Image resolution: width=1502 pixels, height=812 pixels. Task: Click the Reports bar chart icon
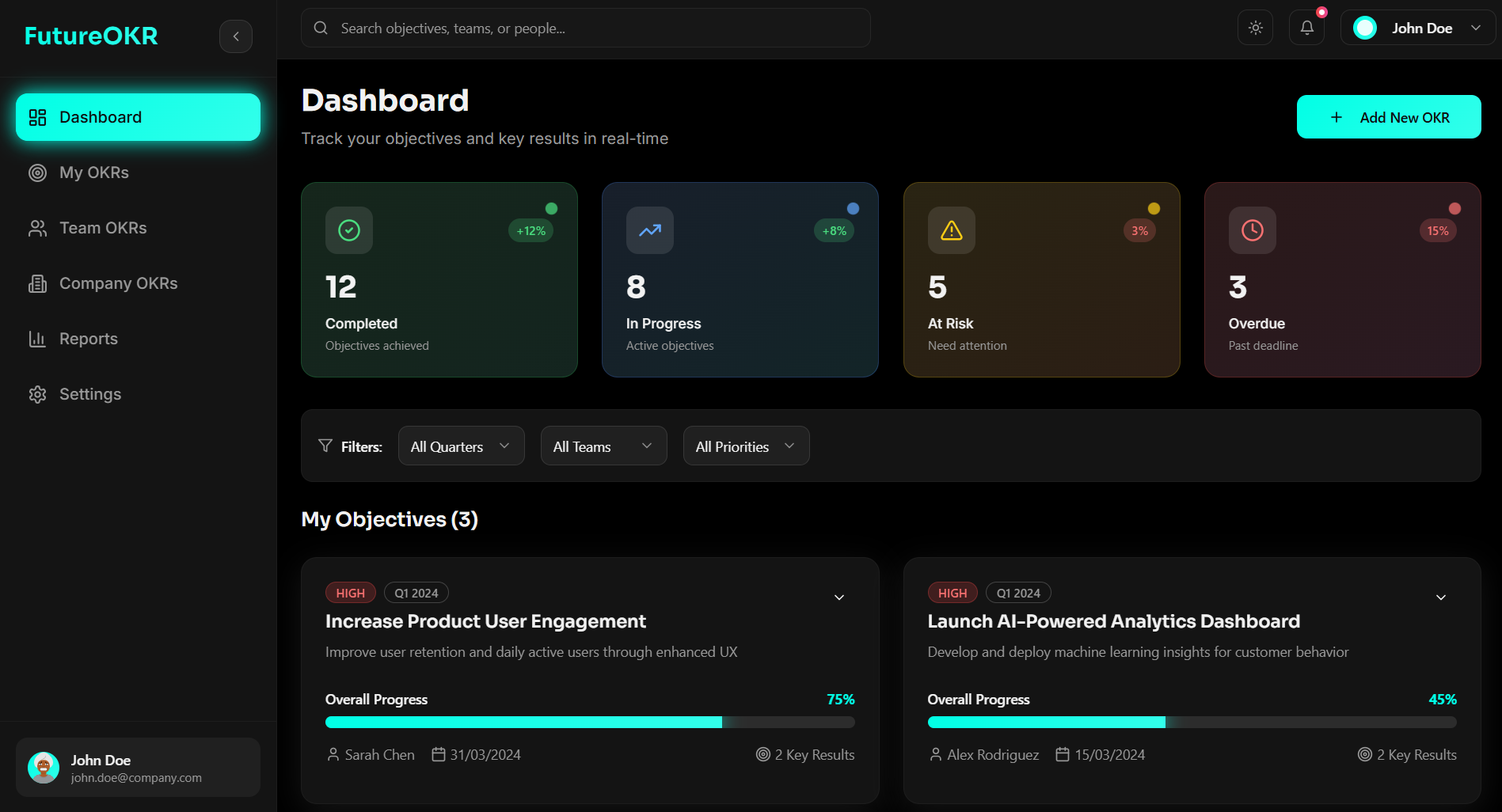click(37, 339)
